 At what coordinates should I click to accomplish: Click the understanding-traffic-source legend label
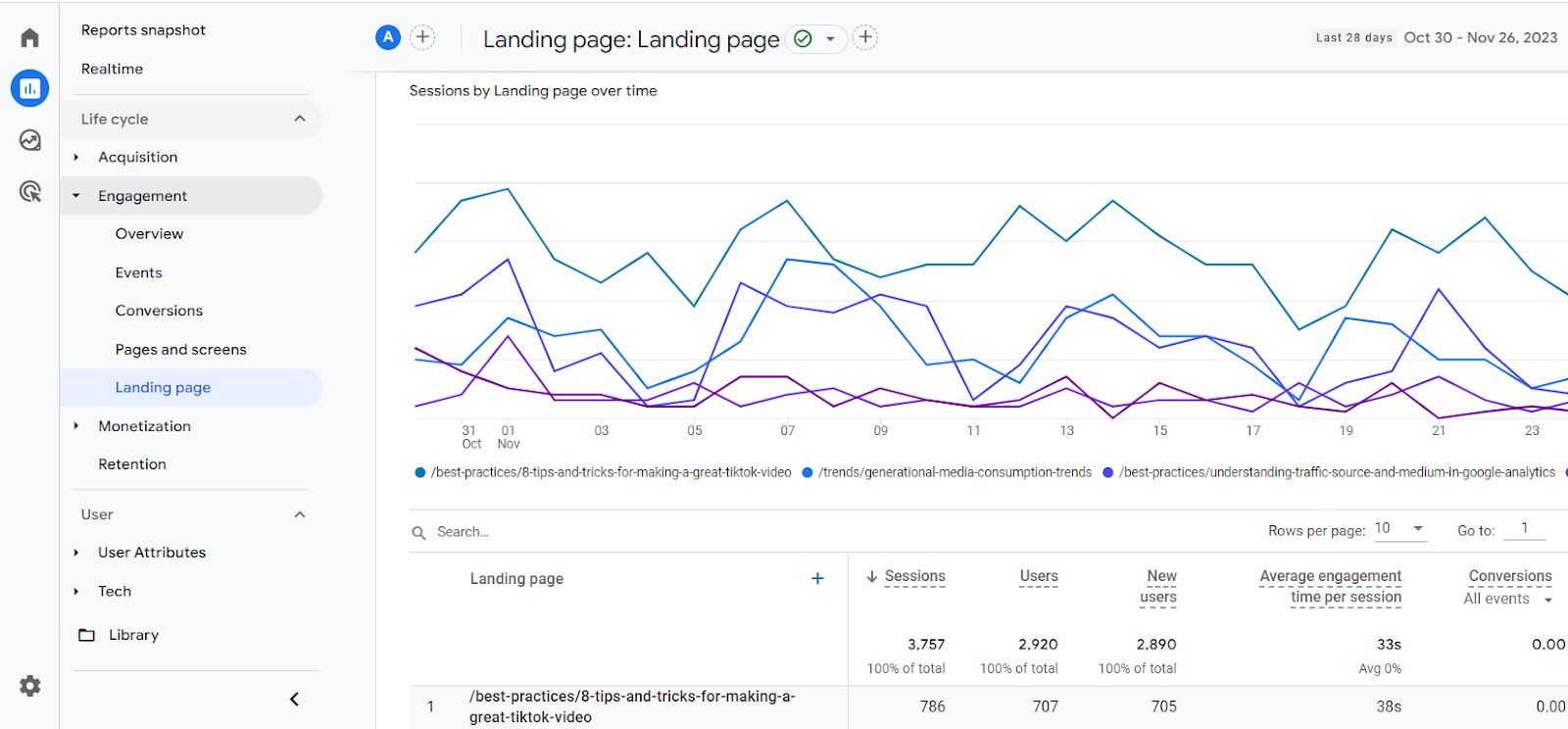pos(1337,472)
